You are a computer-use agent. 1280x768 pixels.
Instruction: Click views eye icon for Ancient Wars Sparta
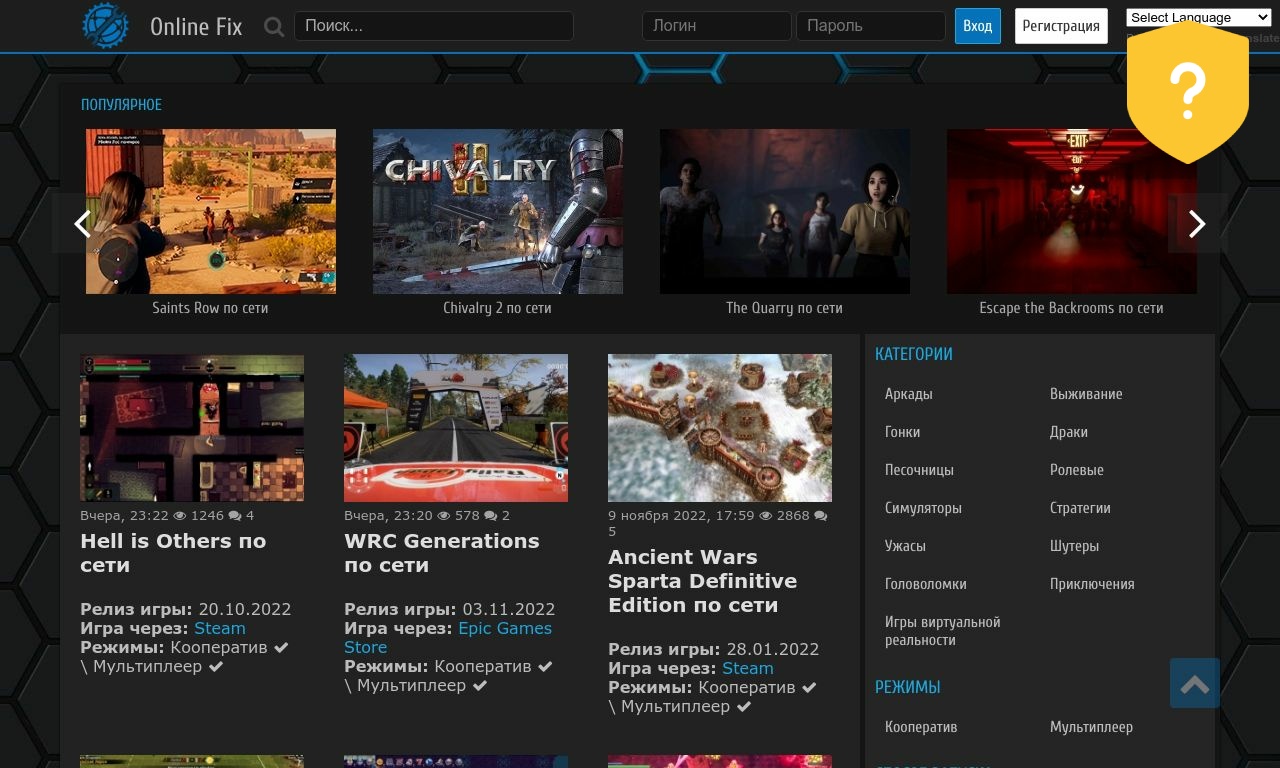pyautogui.click(x=766, y=516)
